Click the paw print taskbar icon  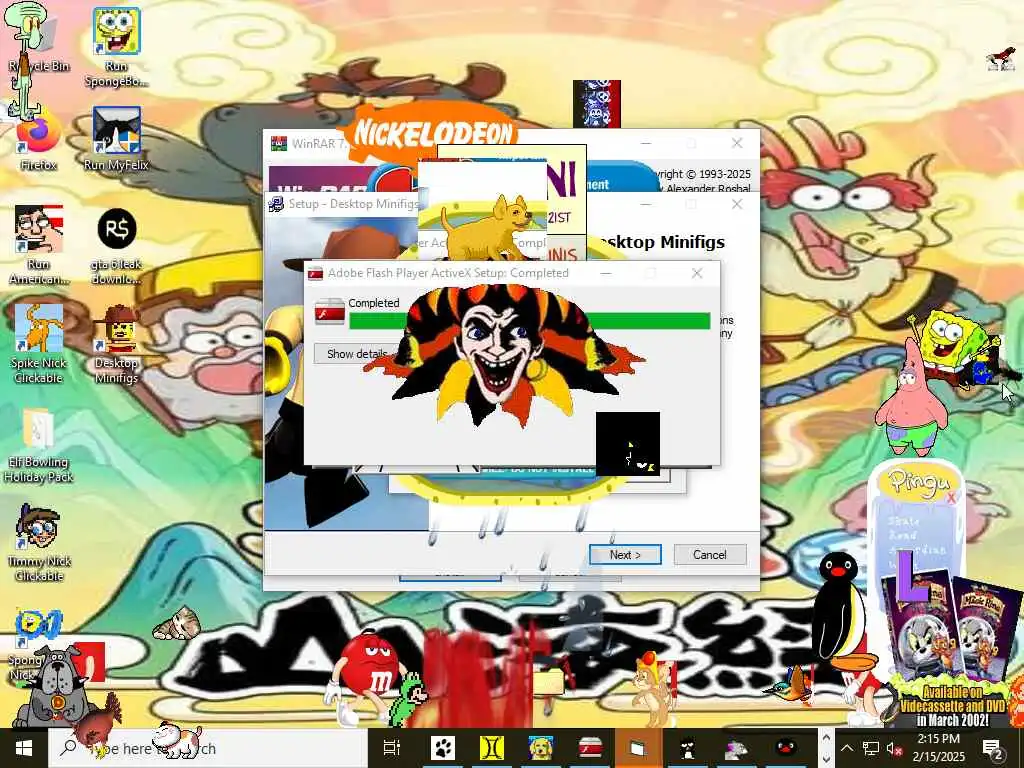click(443, 748)
